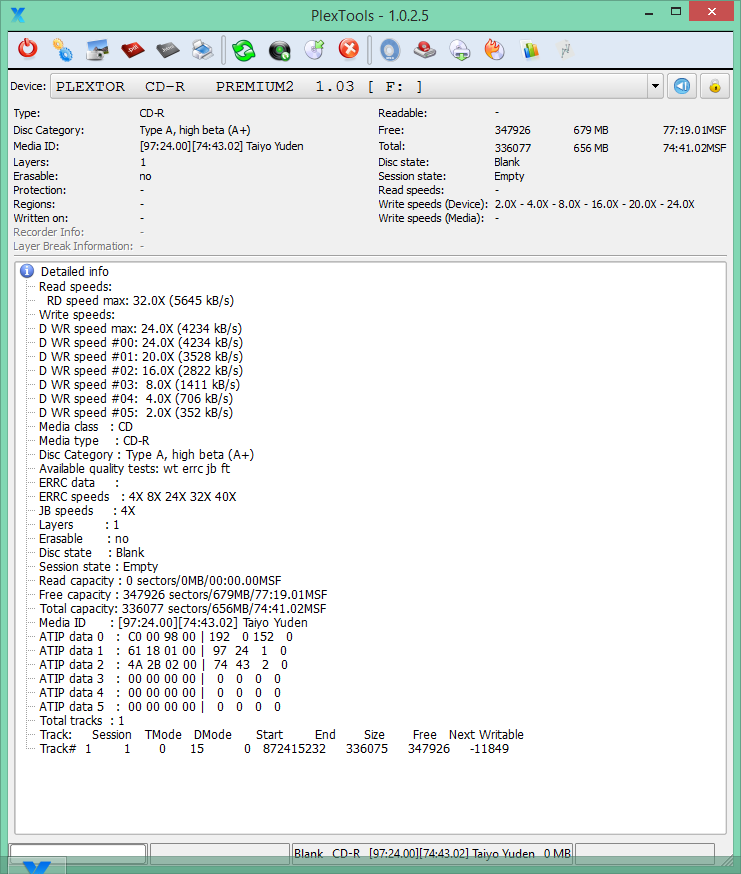This screenshot has height=874, width=741.
Task: Click the 77:19.01MSF free time value
Action: click(694, 130)
